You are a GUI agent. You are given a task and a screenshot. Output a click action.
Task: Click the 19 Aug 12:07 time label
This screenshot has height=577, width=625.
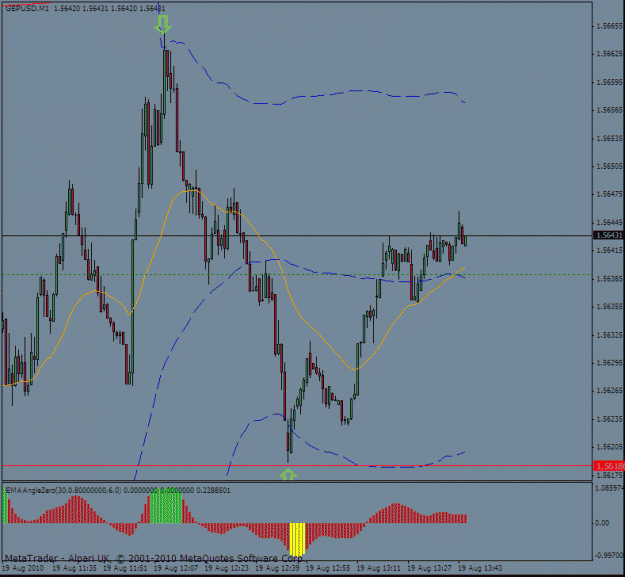pos(176,568)
